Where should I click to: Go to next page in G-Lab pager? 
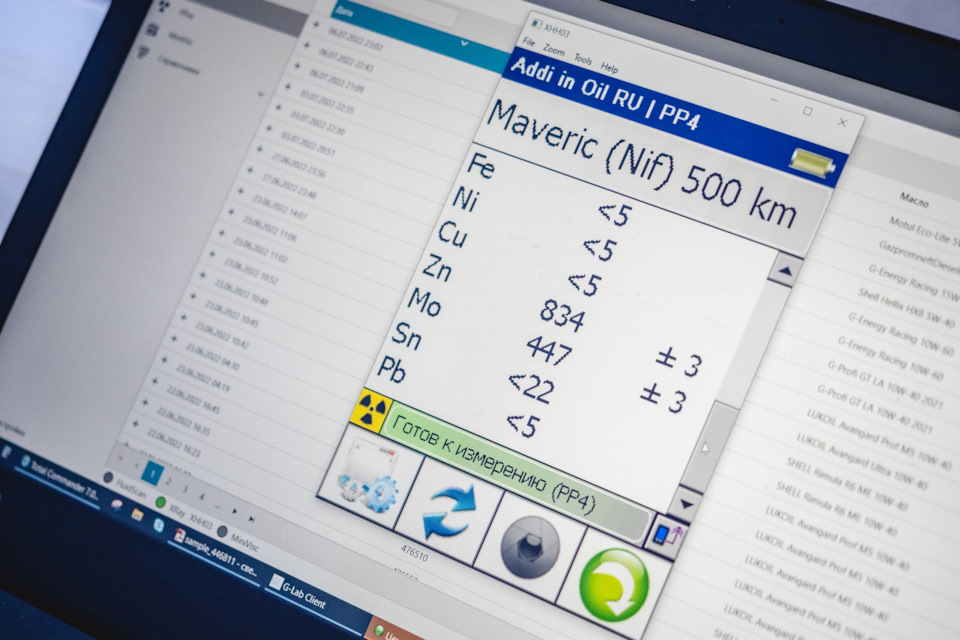pyautogui.click(x=234, y=510)
